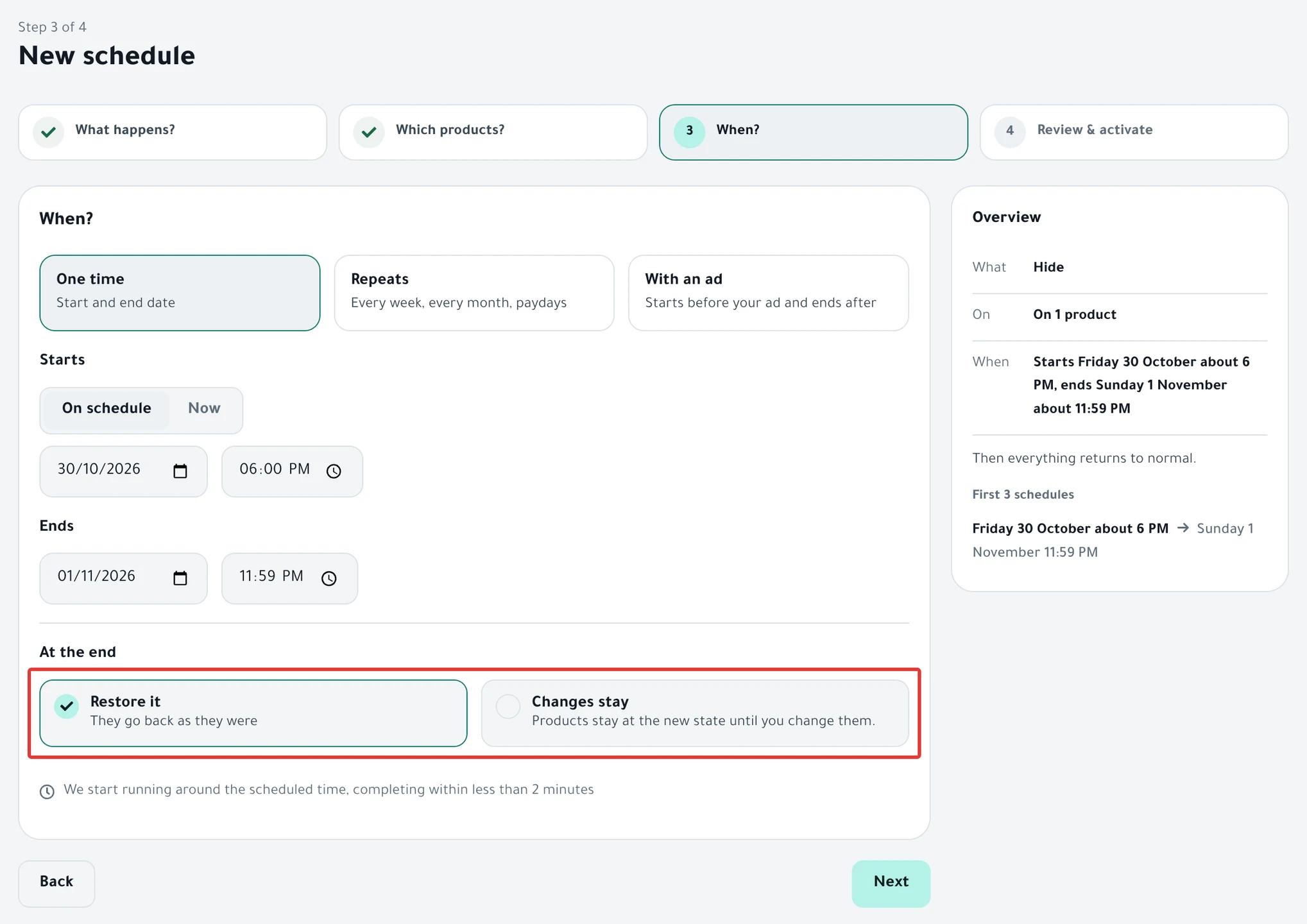Go to the Which products? step

pos(493,132)
